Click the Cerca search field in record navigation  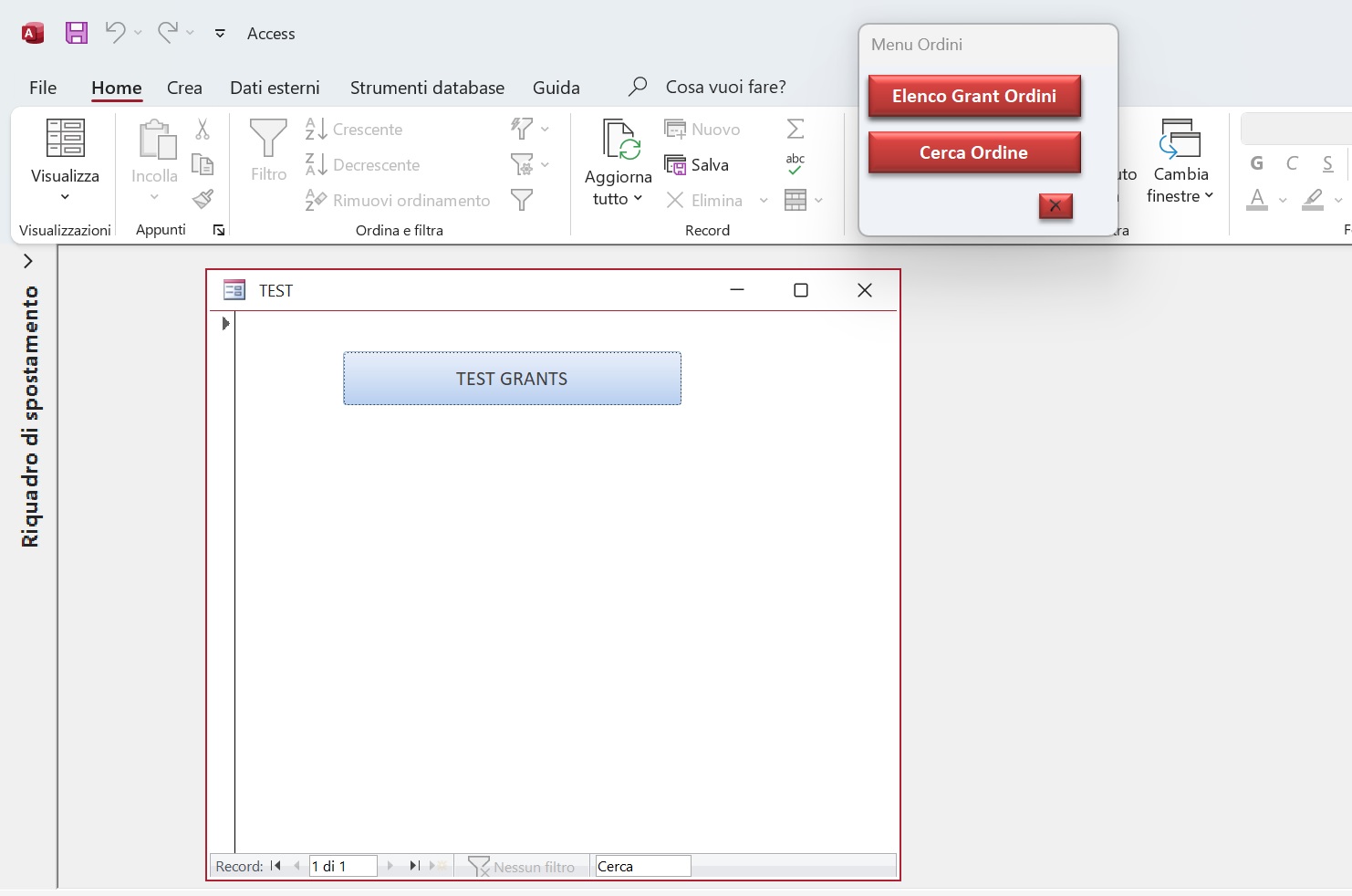[643, 865]
